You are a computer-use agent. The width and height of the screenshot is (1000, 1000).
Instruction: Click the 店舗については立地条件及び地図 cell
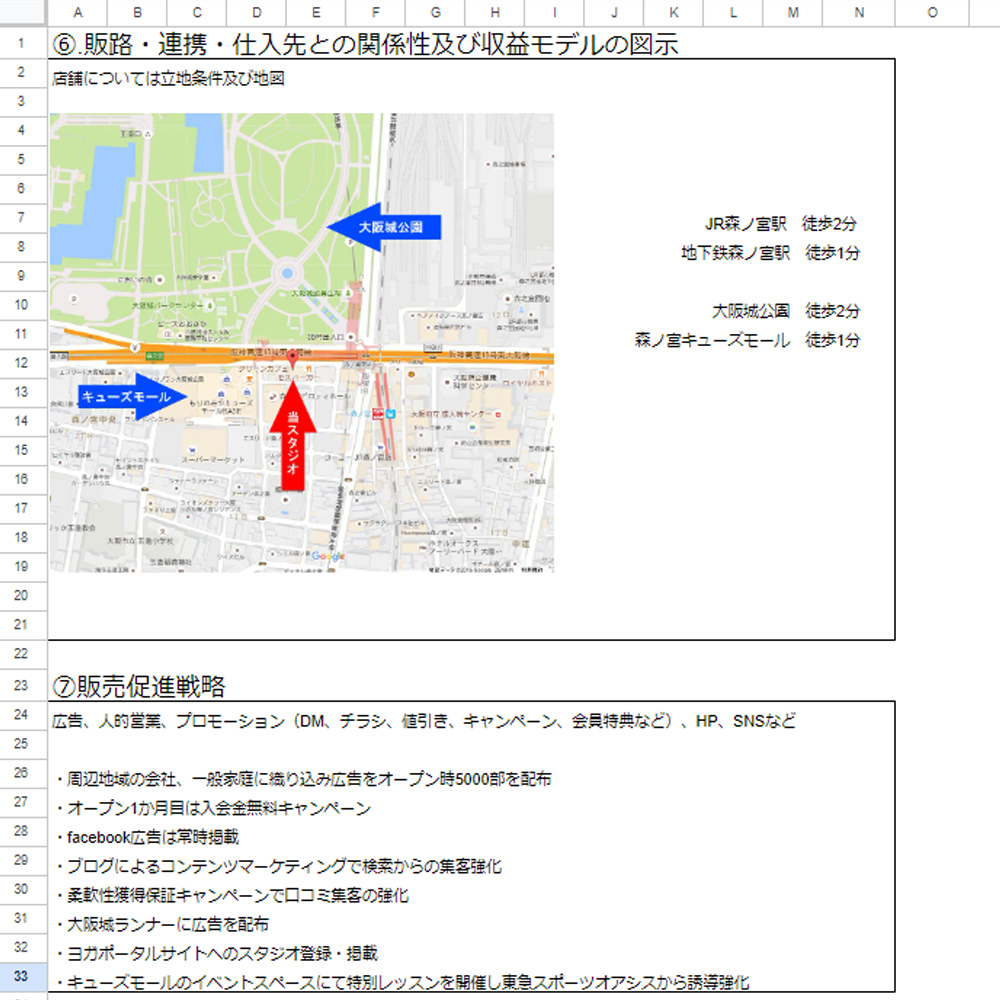point(168,78)
